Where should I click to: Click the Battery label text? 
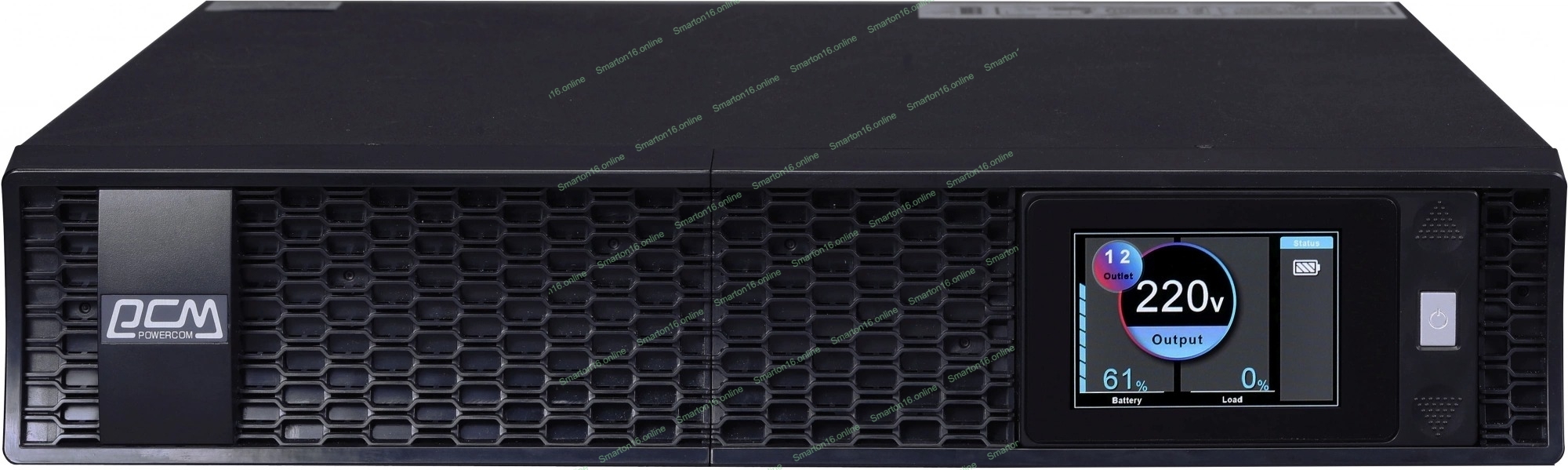pos(1127,400)
